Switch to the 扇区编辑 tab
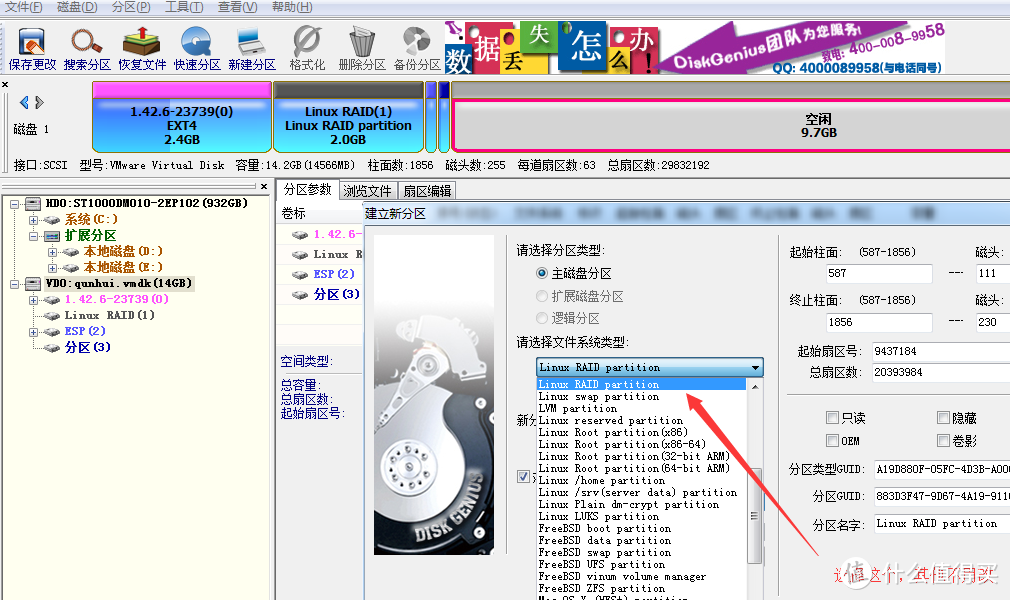Screen dimensions: 1010x600 coord(427,191)
